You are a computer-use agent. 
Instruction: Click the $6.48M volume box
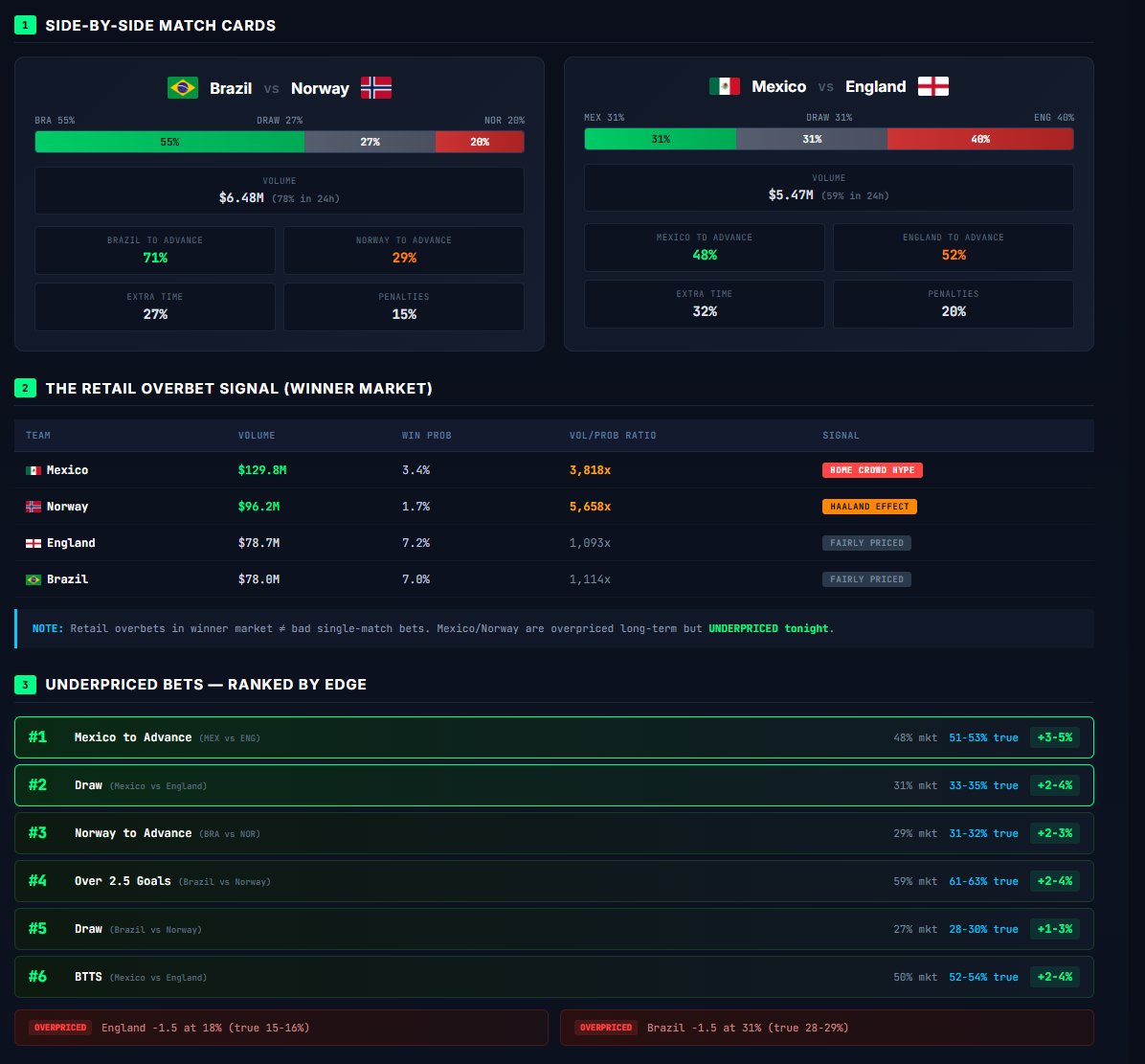click(x=279, y=190)
